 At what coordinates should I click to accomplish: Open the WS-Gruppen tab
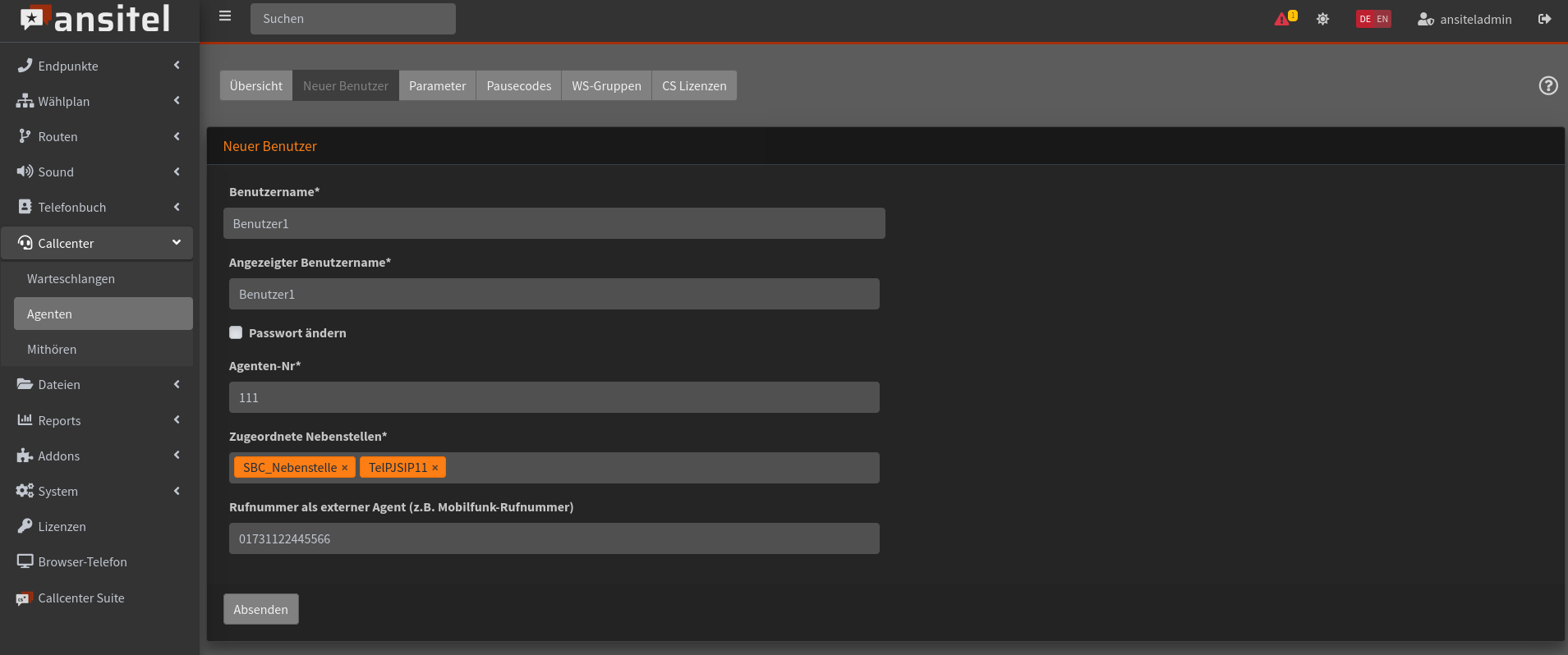tap(606, 85)
